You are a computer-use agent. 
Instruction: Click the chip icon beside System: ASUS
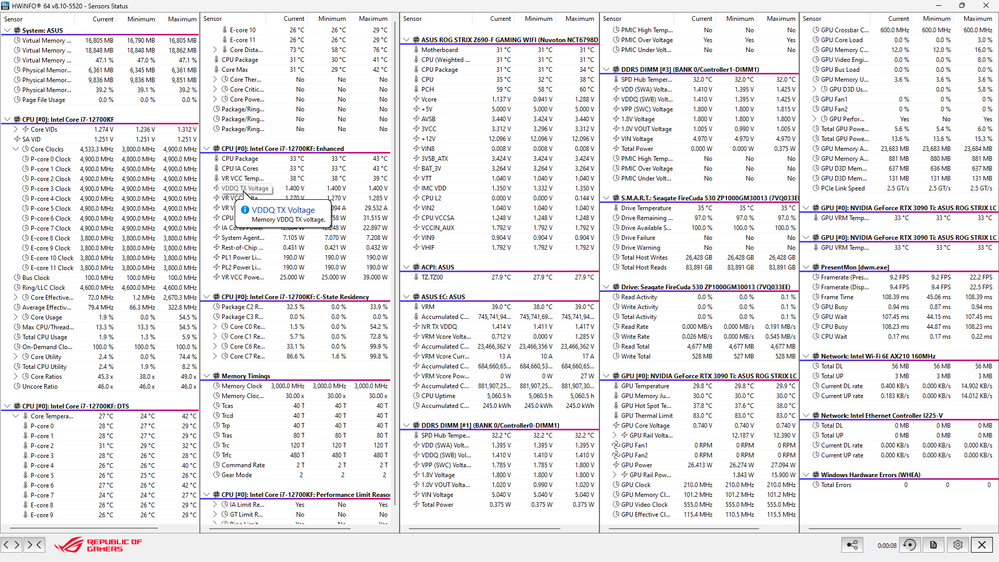click(17, 30)
